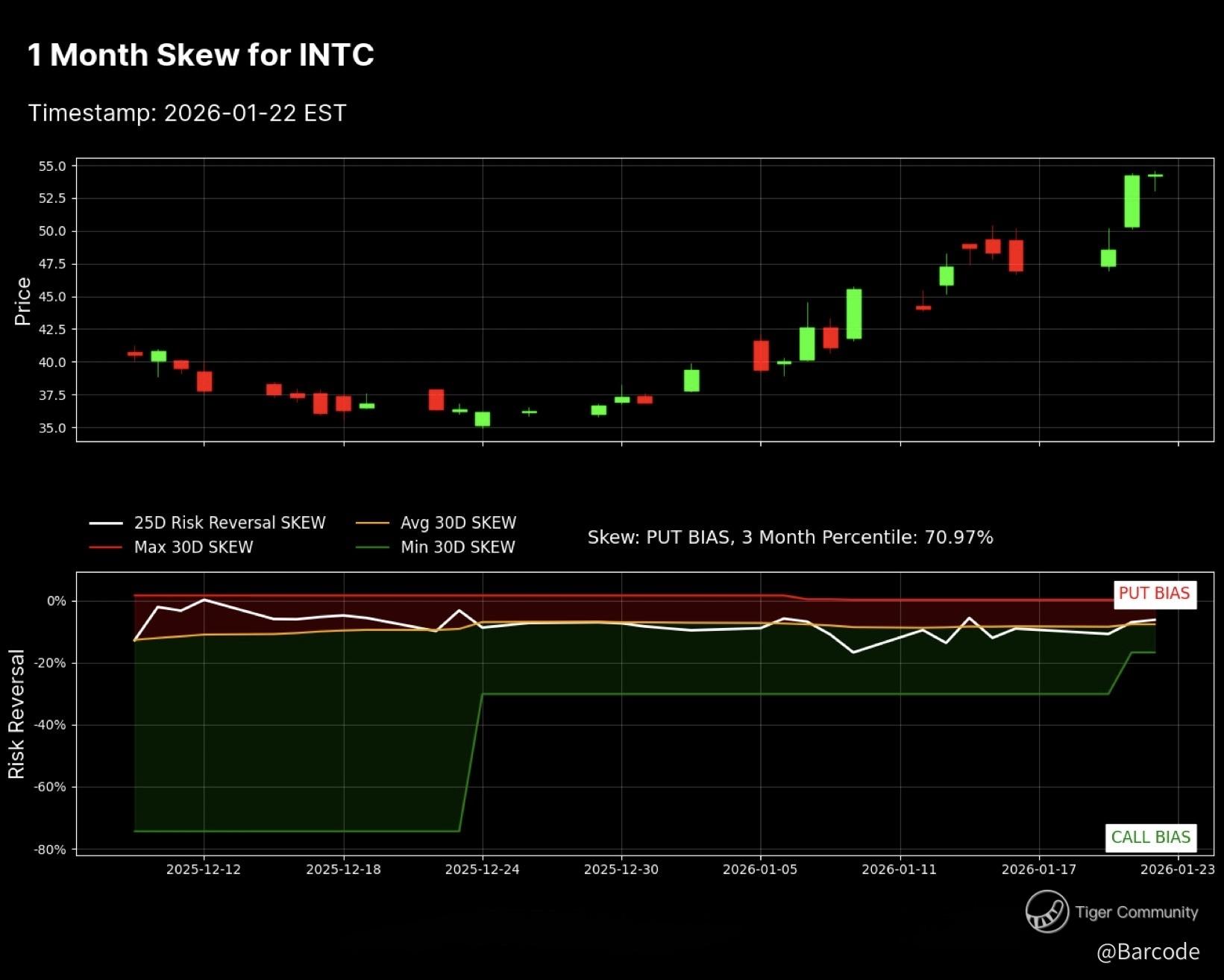The height and width of the screenshot is (980, 1224).
Task: Click the -60% risk reversal axis label
Action: tap(50, 787)
